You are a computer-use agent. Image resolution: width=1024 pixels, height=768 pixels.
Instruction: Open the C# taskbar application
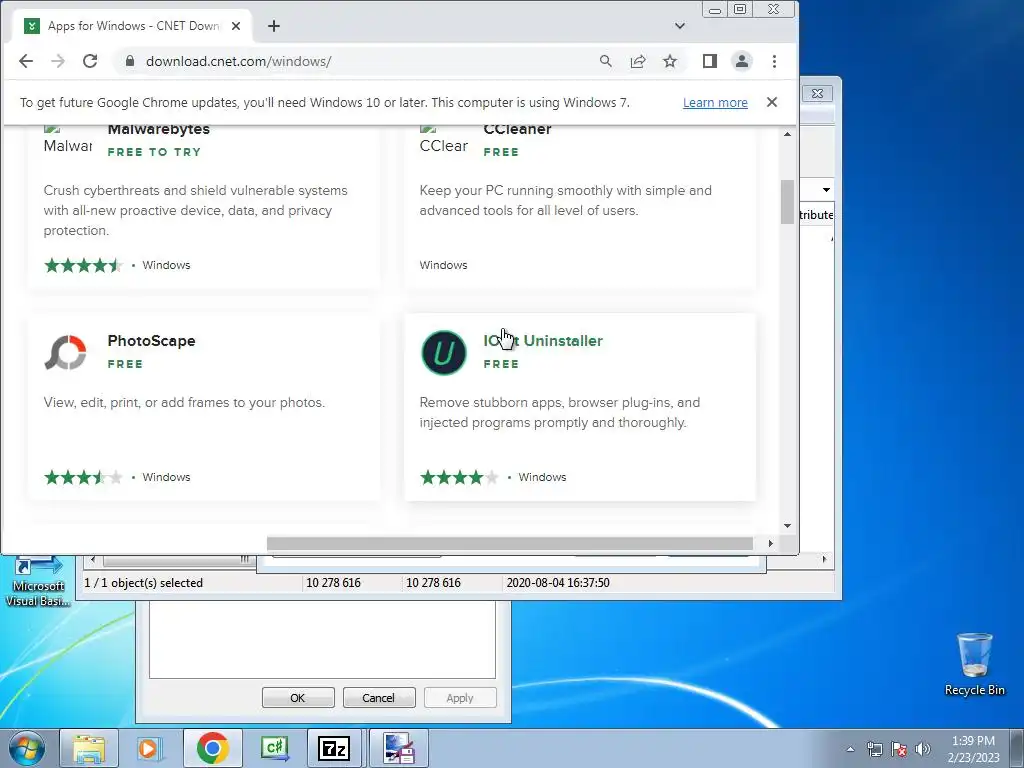point(274,748)
